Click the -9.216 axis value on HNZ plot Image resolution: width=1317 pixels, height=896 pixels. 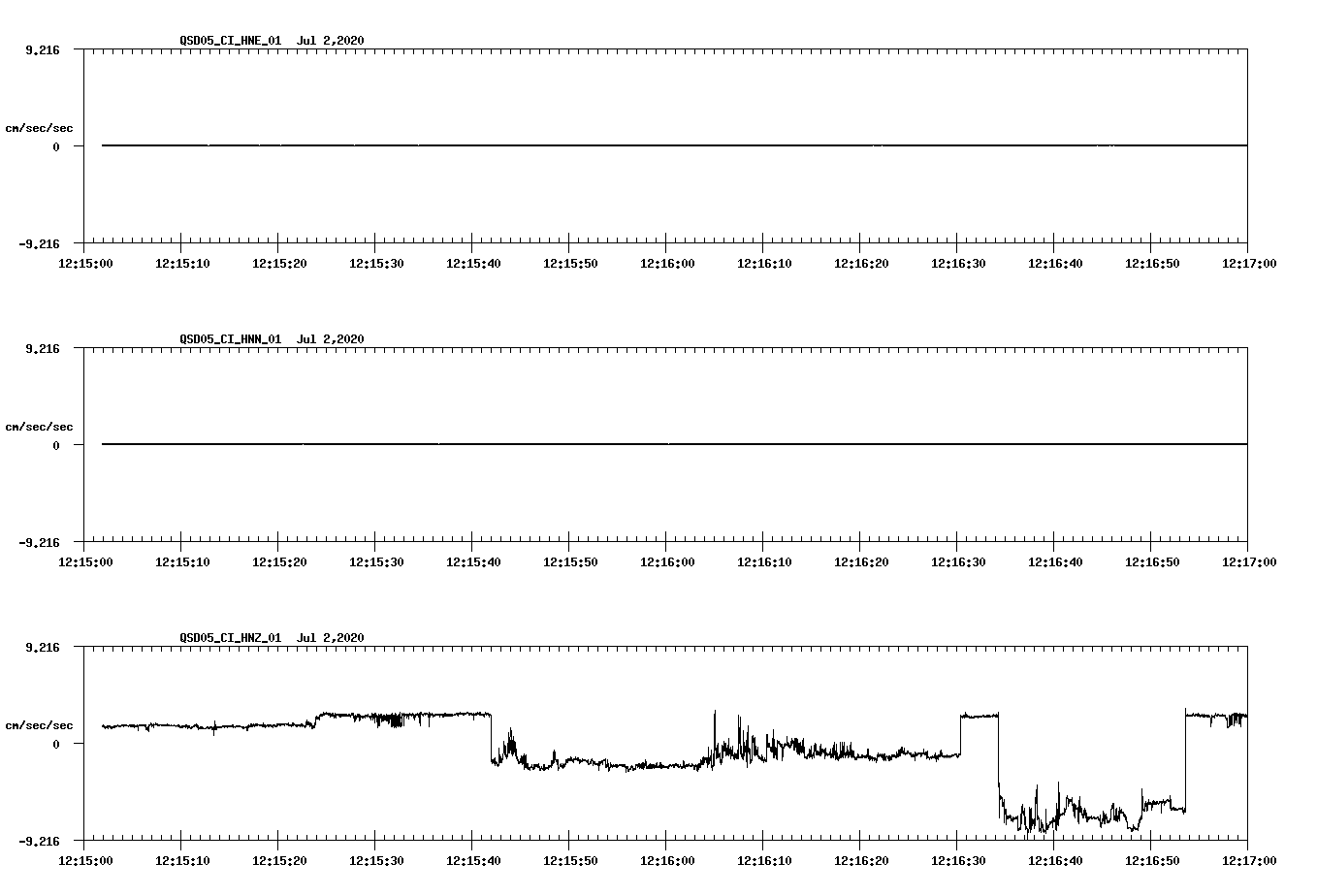(40, 841)
